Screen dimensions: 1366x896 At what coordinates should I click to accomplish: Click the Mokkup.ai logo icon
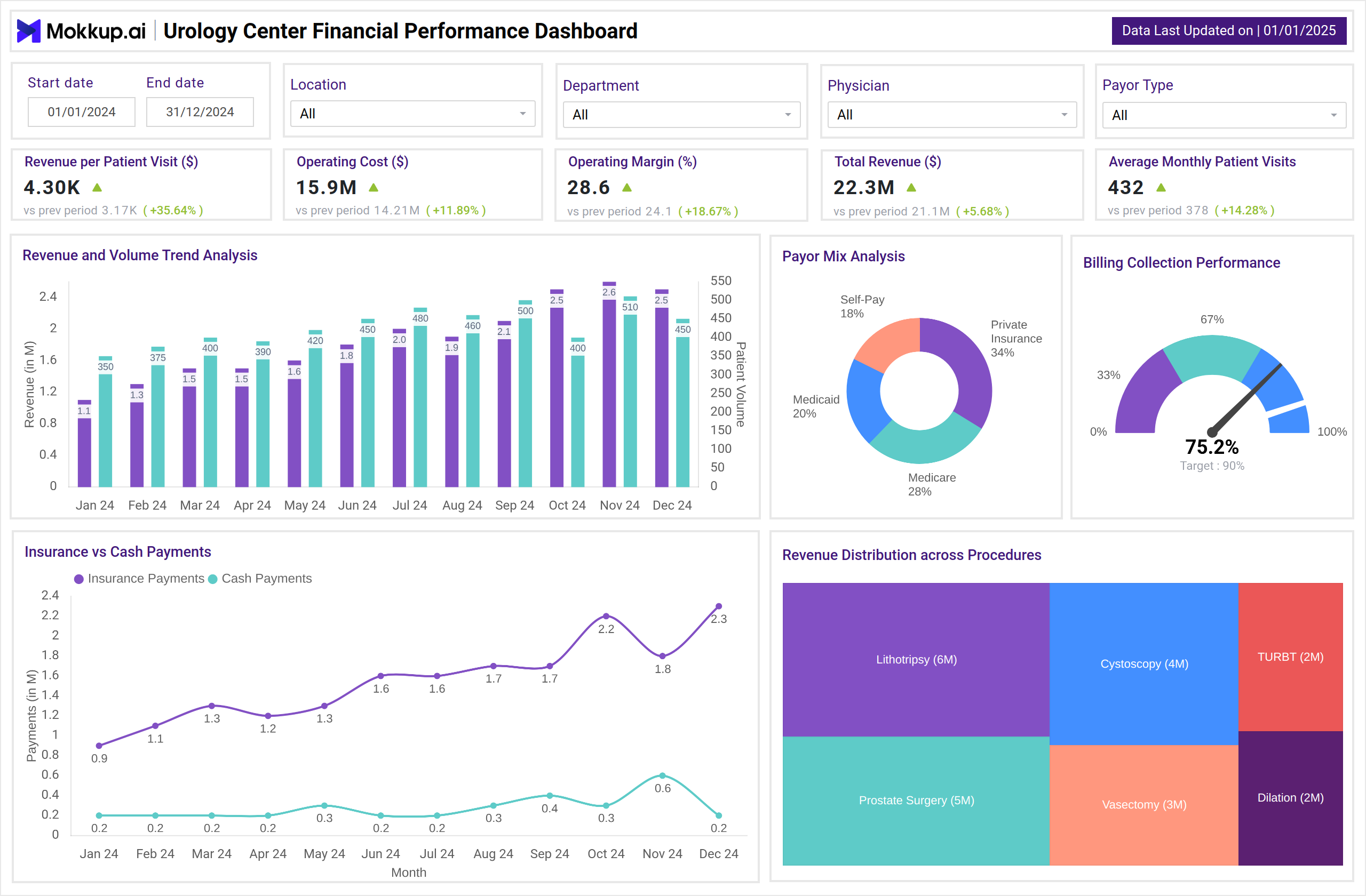click(x=29, y=31)
